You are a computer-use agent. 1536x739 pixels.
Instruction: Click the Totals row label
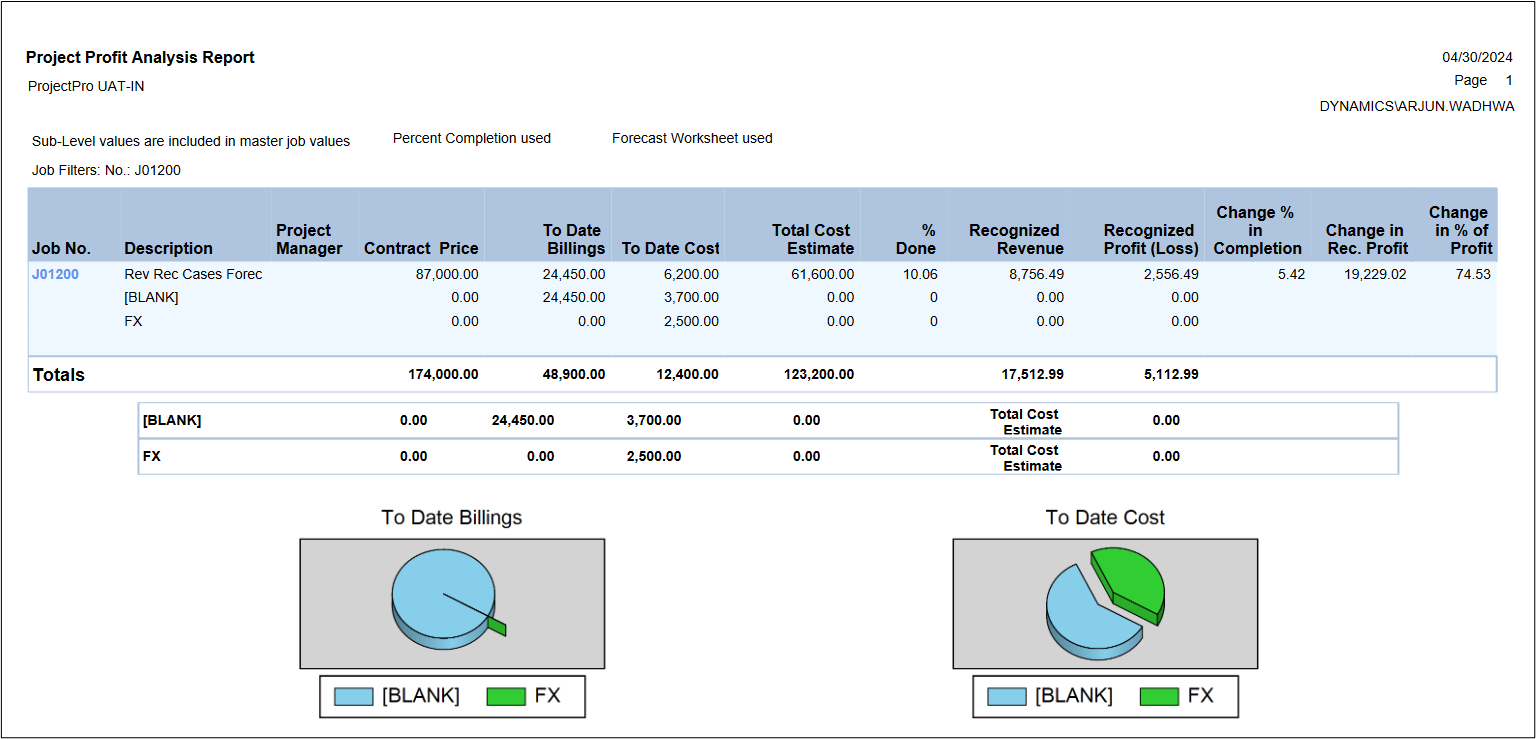pos(59,375)
